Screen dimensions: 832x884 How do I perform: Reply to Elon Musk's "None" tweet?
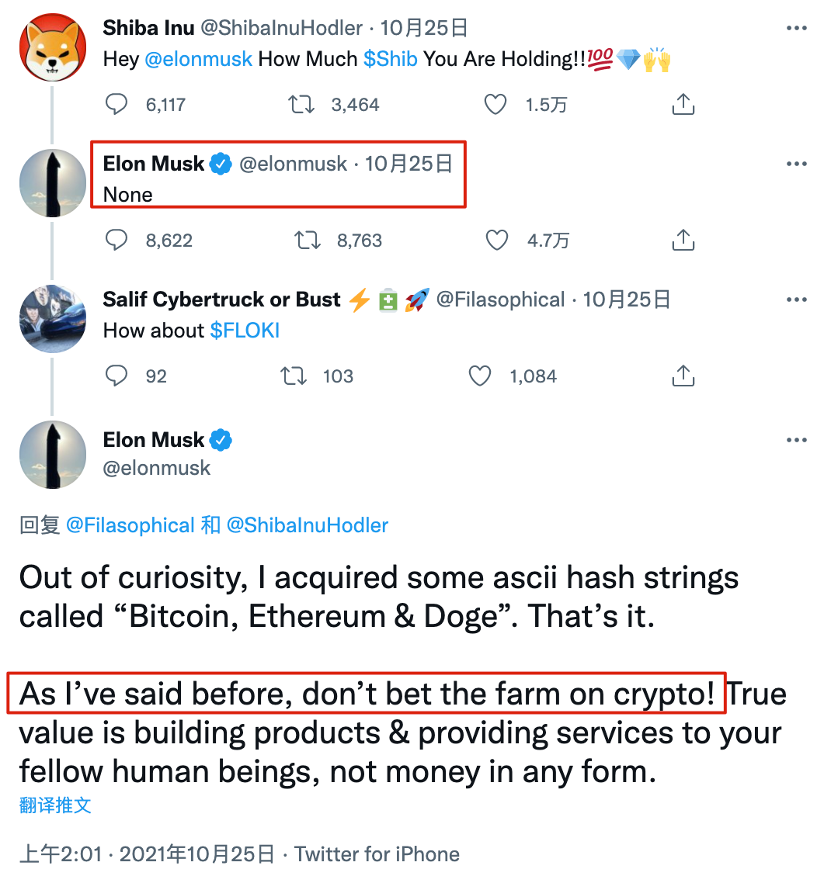(x=117, y=240)
